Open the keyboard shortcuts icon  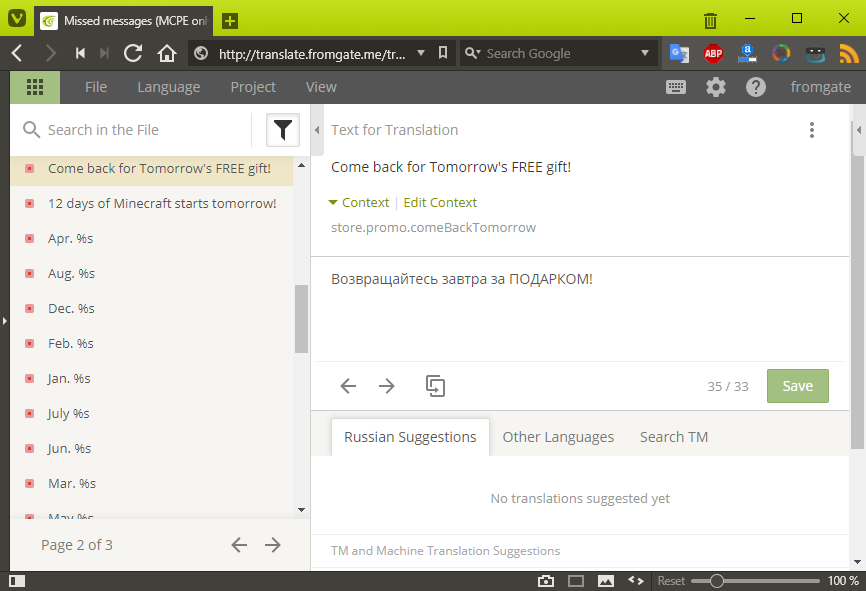(x=676, y=87)
